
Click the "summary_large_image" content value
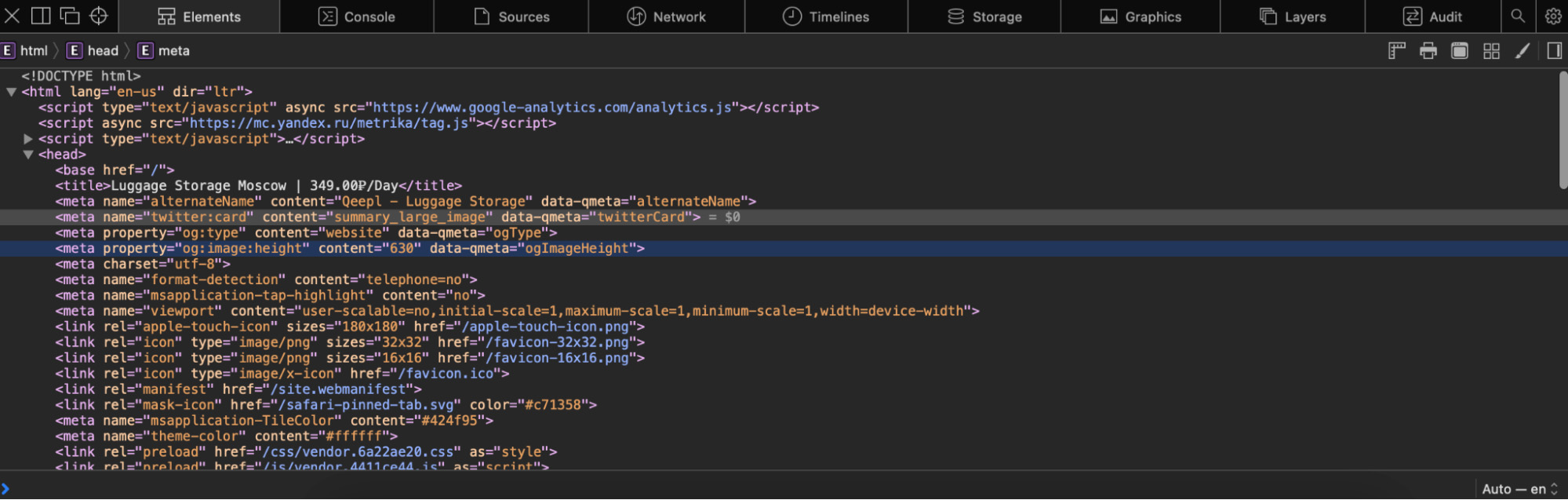pyautogui.click(x=409, y=217)
